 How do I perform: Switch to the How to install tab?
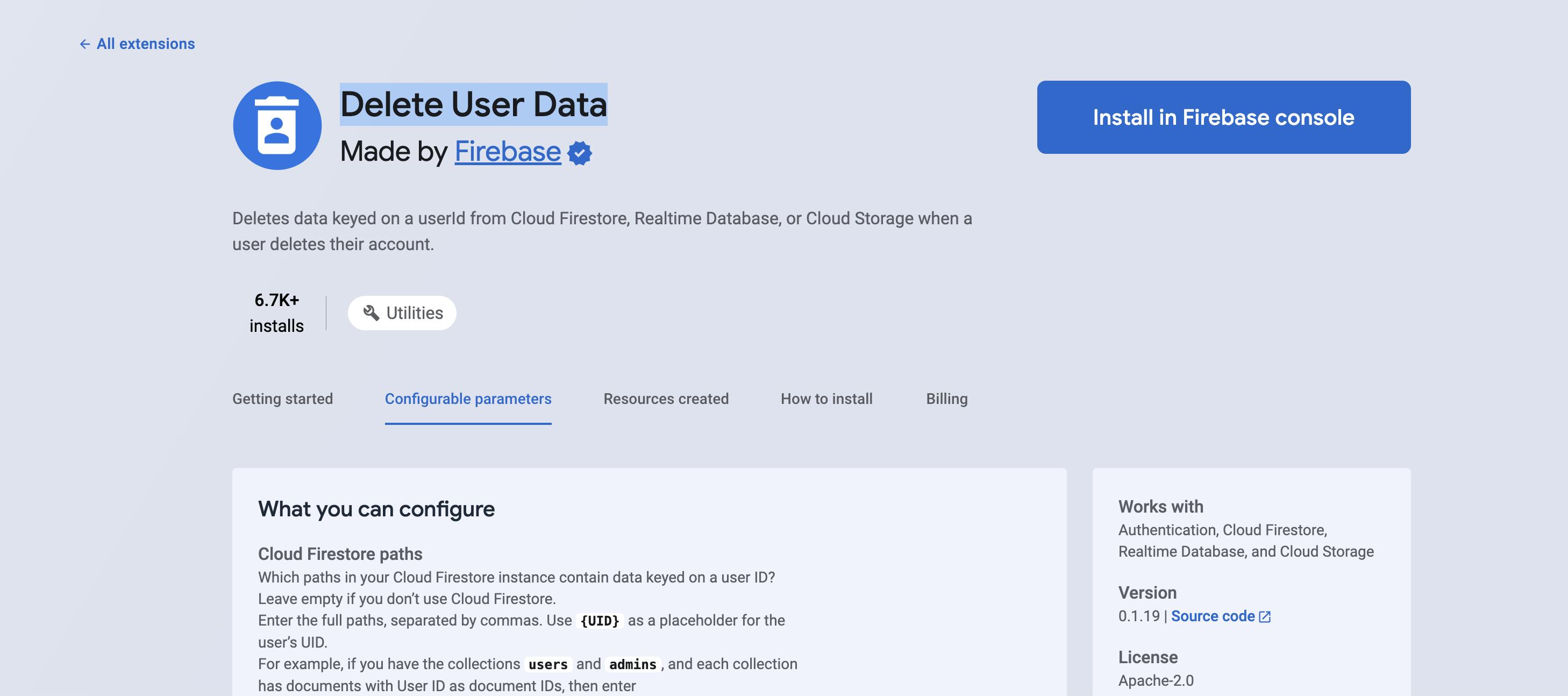click(x=826, y=399)
